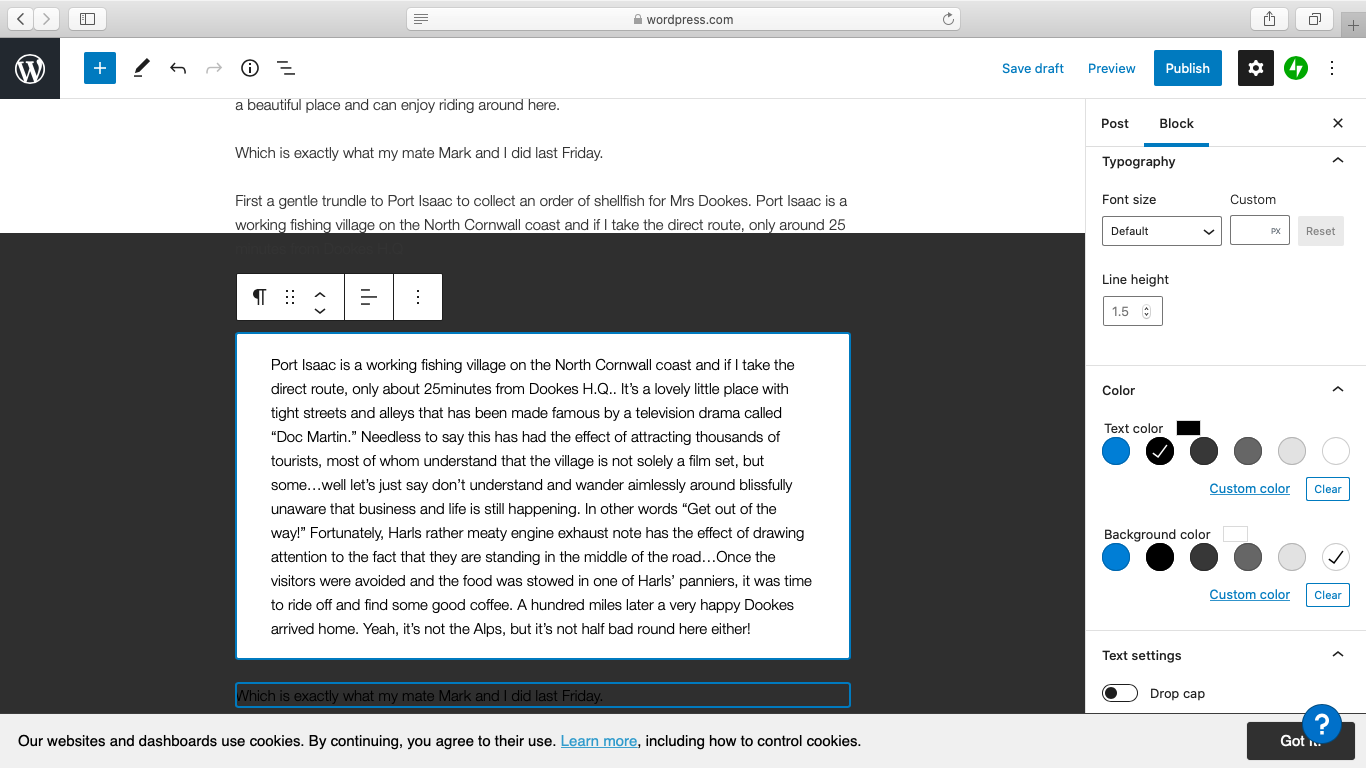Collapse the Color section
1366x768 pixels.
pyautogui.click(x=1338, y=390)
